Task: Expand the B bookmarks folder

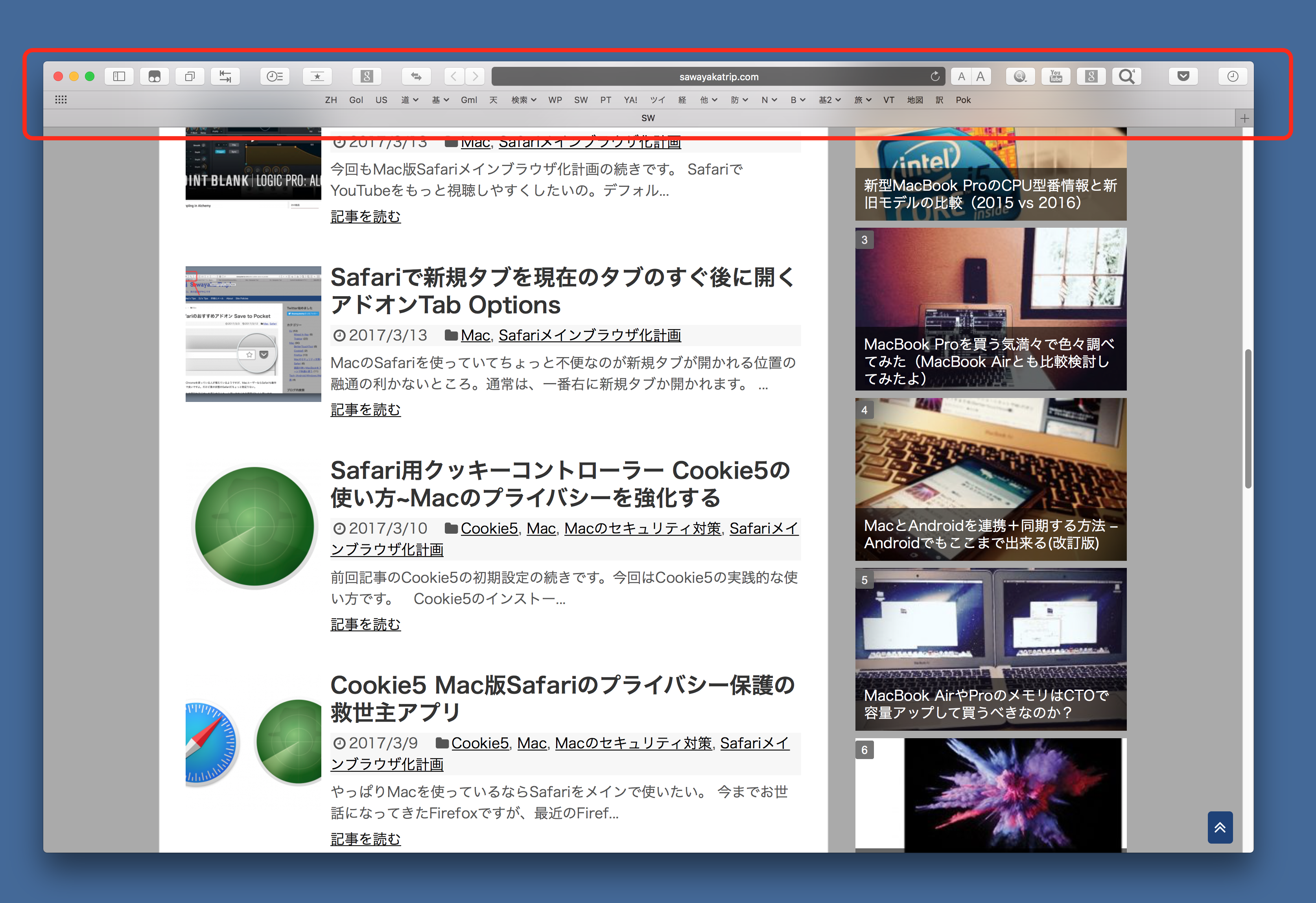Action: point(798,100)
